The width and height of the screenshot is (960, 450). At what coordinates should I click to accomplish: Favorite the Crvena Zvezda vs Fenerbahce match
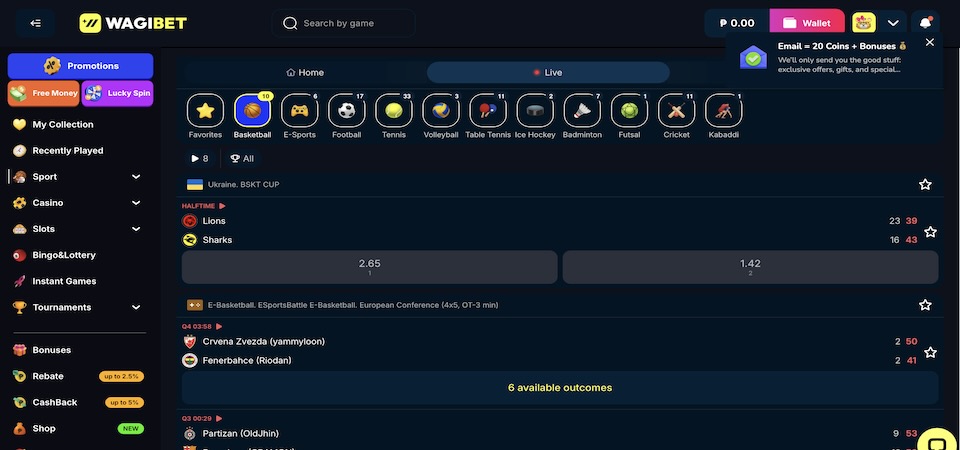(930, 352)
